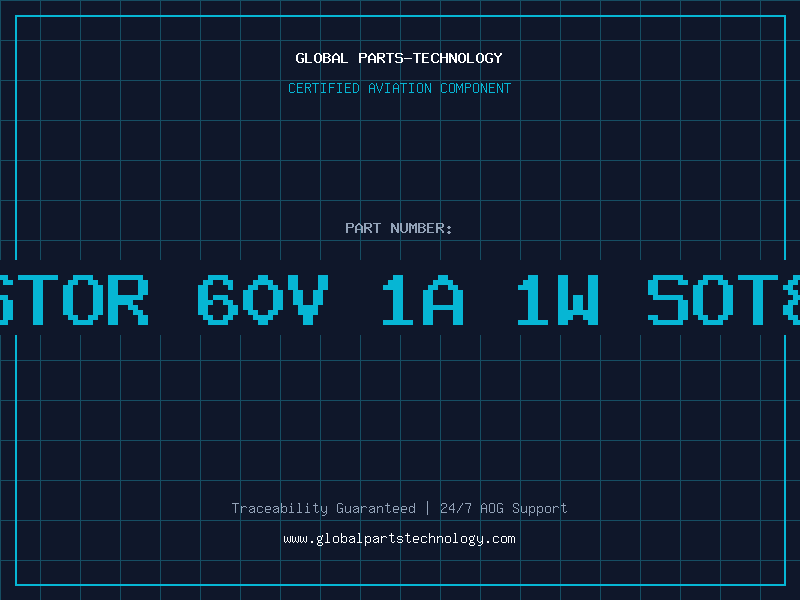Screen dimensions: 800x600
Task: Click the '60V' part number text
Action: [263, 300]
